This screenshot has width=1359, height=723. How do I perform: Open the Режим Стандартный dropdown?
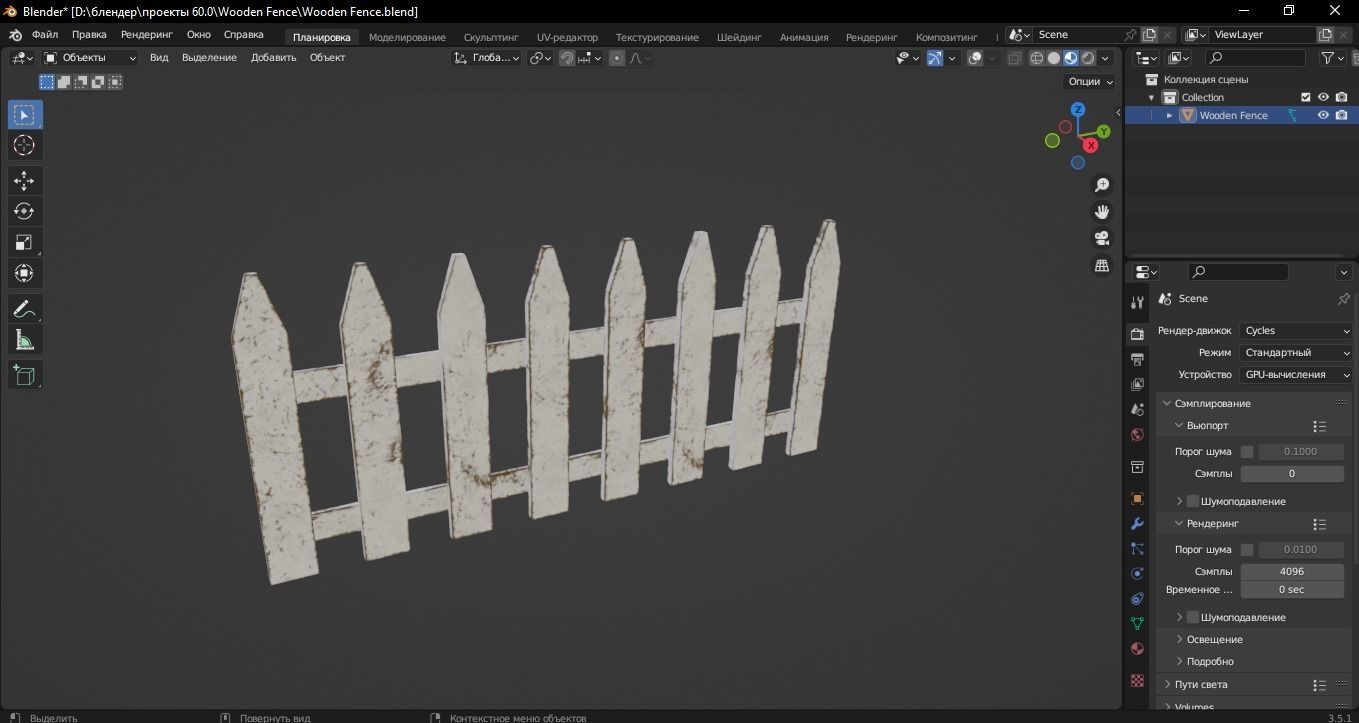(1296, 353)
